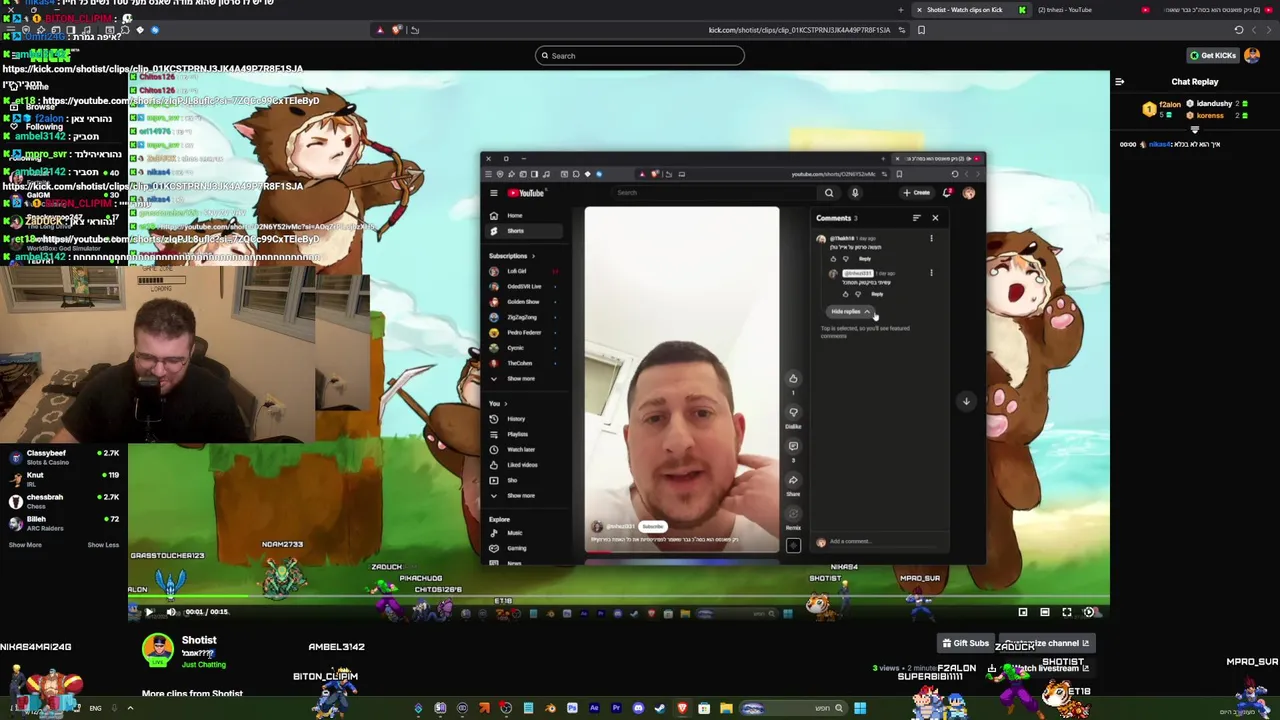This screenshot has height=720, width=1280.
Task: Click Show More channels
Action: (25, 545)
